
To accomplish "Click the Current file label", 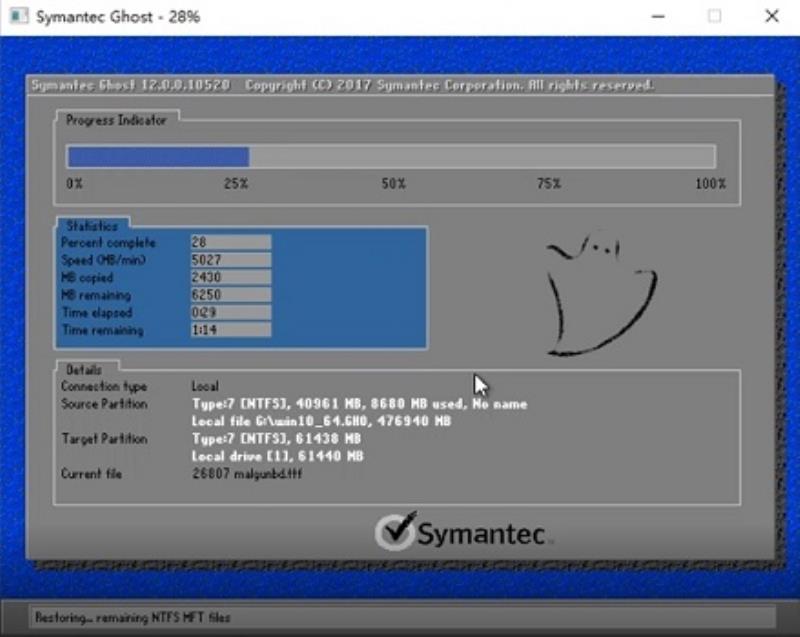I will tap(91, 474).
